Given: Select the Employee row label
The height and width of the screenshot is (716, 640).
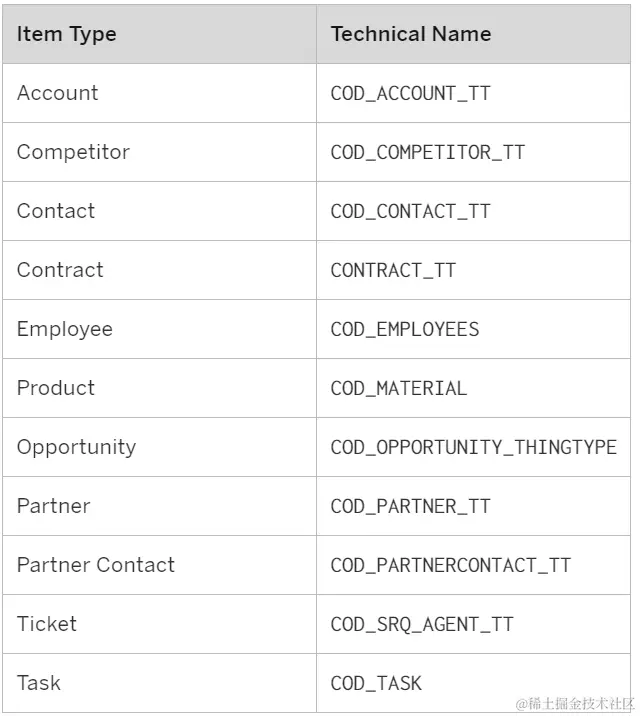Looking at the screenshot, I should click(65, 329).
